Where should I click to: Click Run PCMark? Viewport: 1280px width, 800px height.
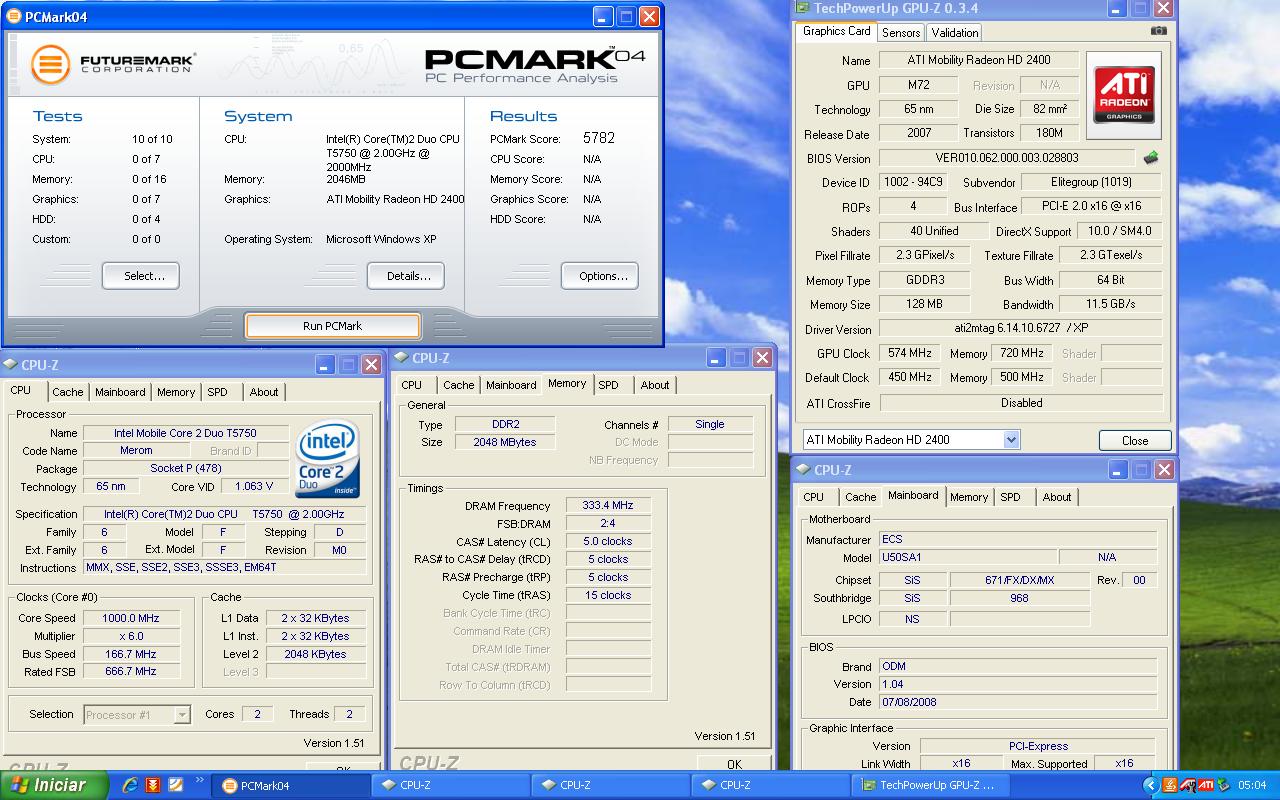coord(332,326)
